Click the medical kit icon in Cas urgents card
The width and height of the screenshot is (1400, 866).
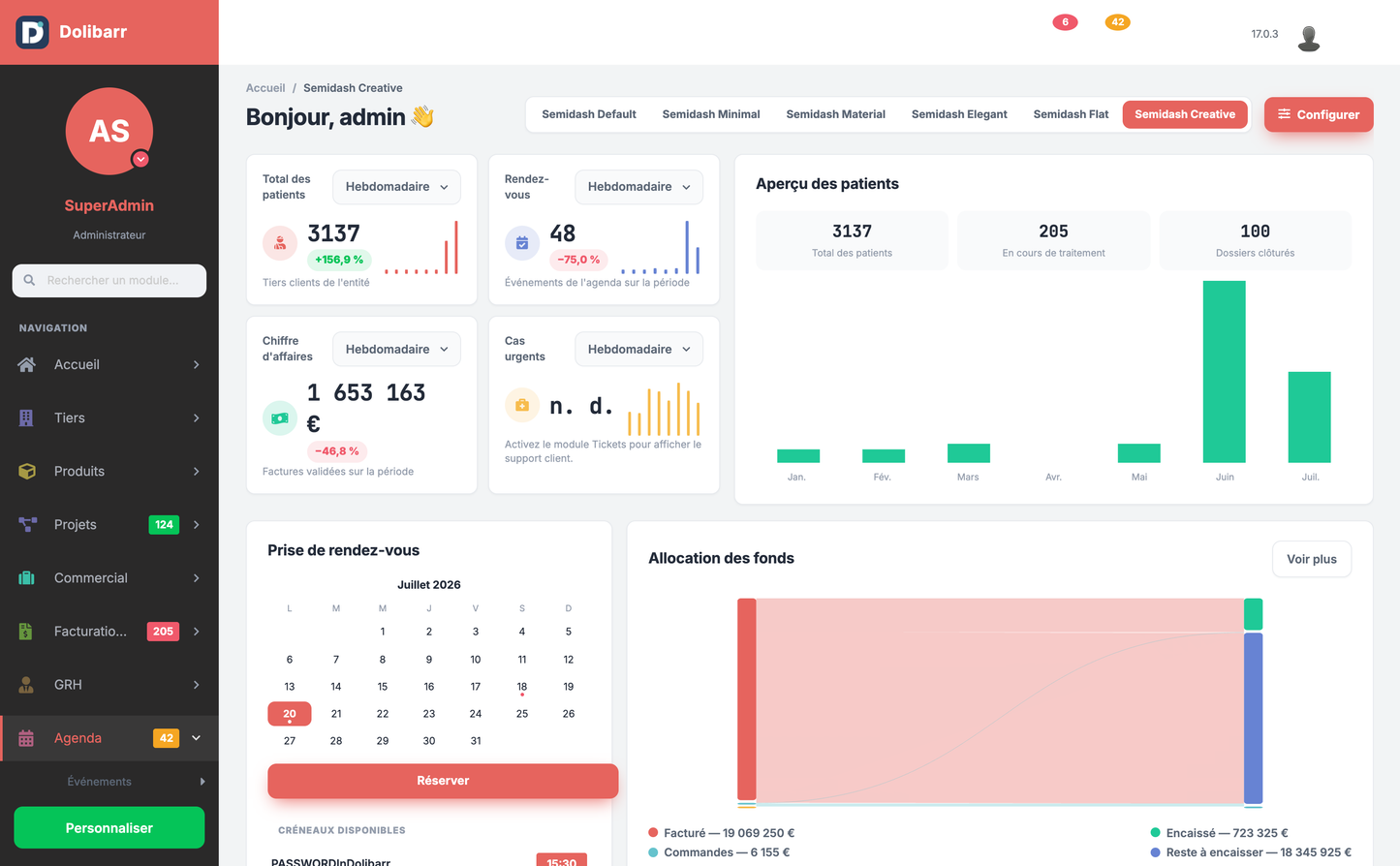[x=522, y=405]
